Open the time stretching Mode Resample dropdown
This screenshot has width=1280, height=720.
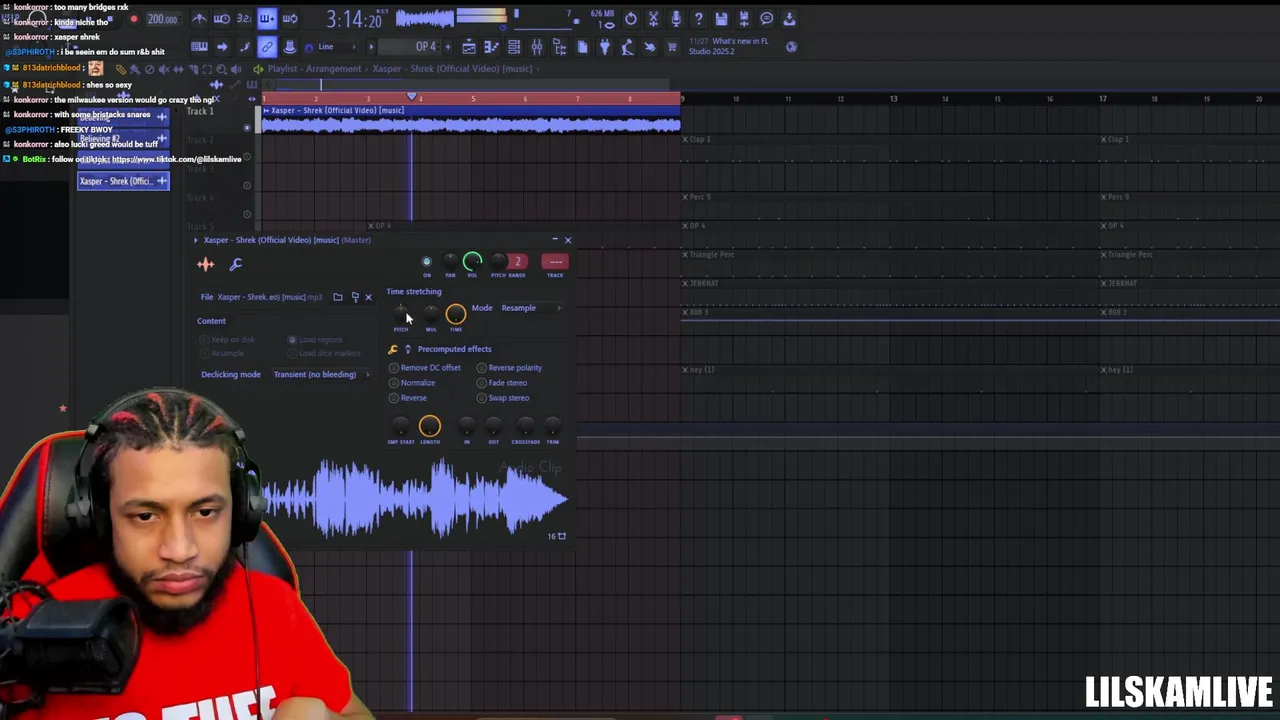coord(530,308)
